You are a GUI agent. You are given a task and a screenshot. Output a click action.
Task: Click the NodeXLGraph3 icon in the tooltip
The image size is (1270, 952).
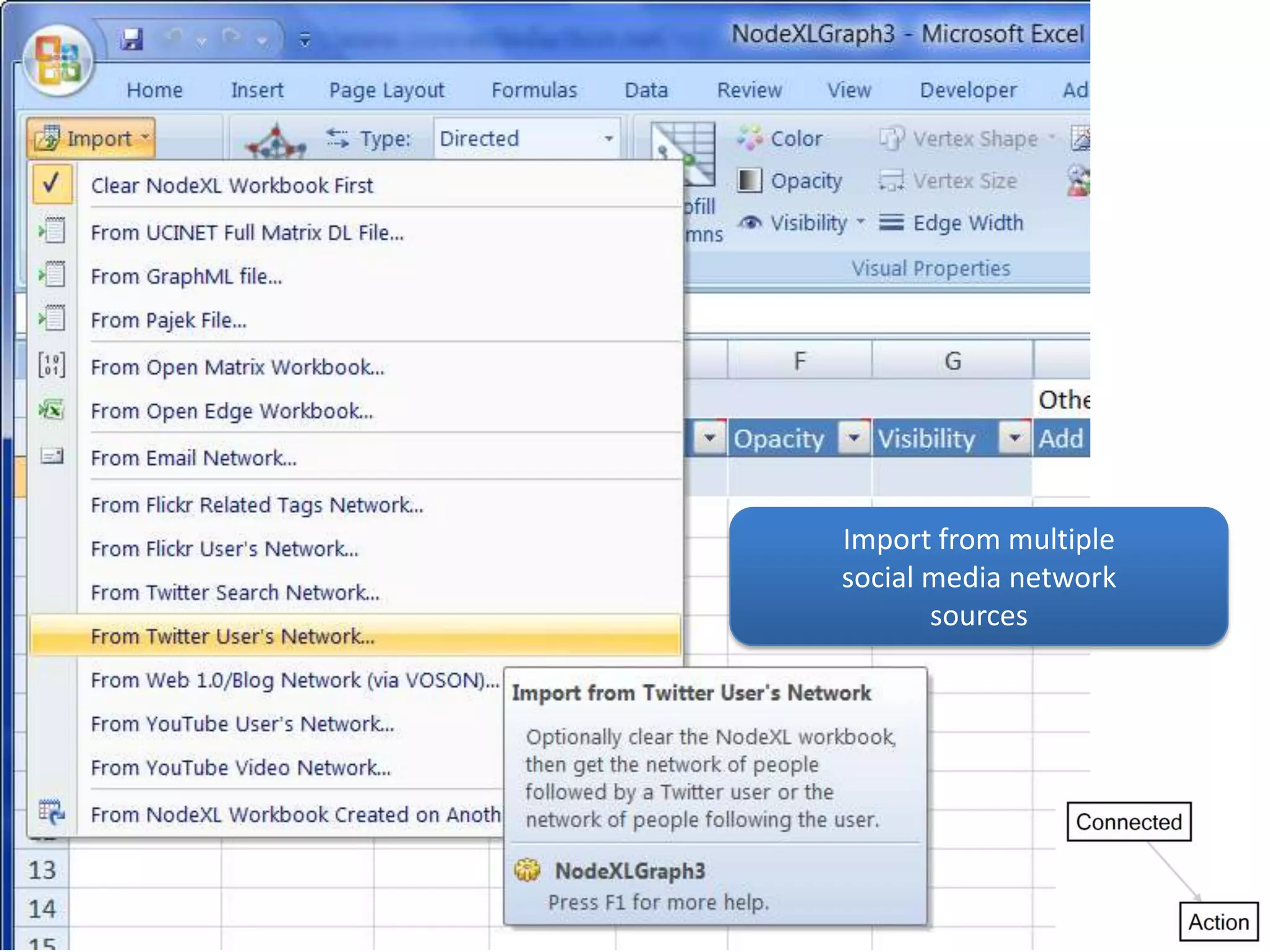coord(528,870)
